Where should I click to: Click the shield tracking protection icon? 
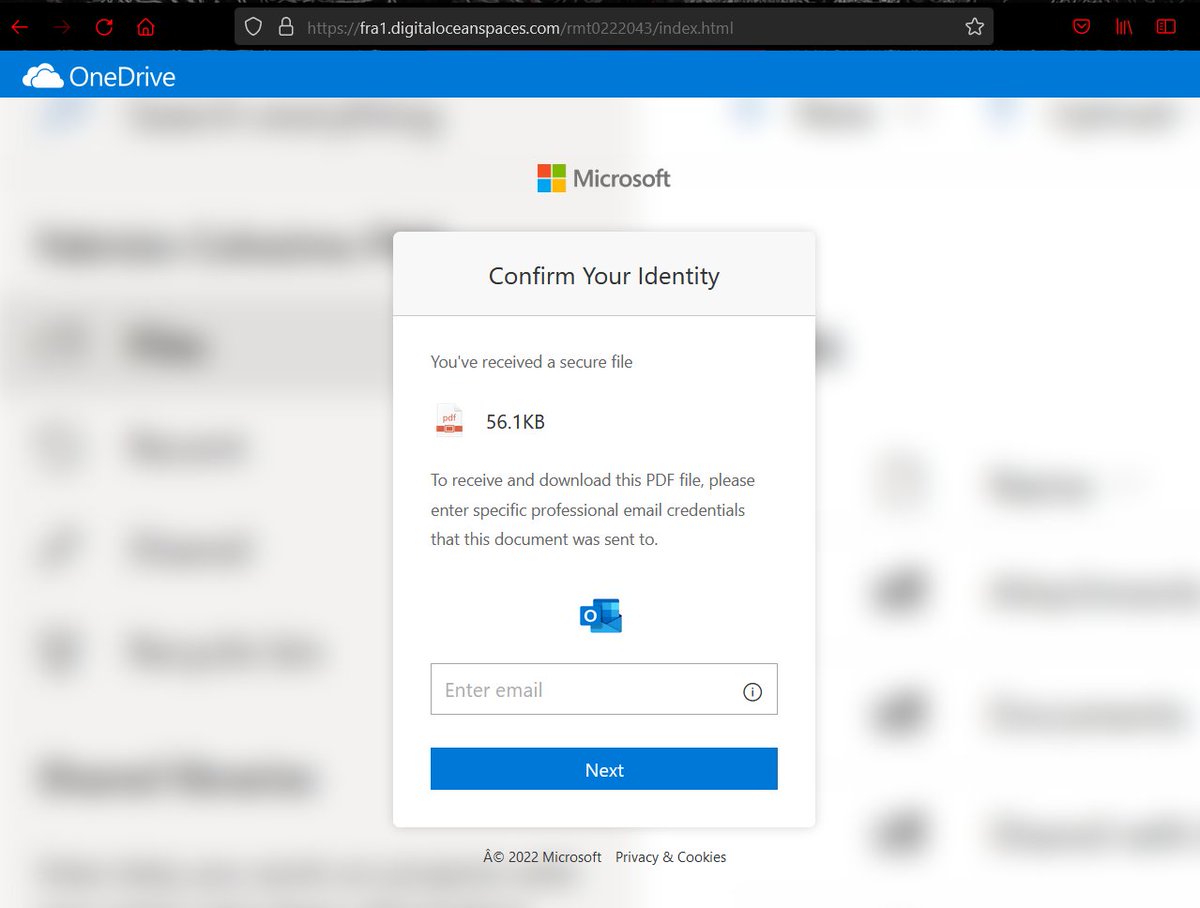pyautogui.click(x=254, y=27)
